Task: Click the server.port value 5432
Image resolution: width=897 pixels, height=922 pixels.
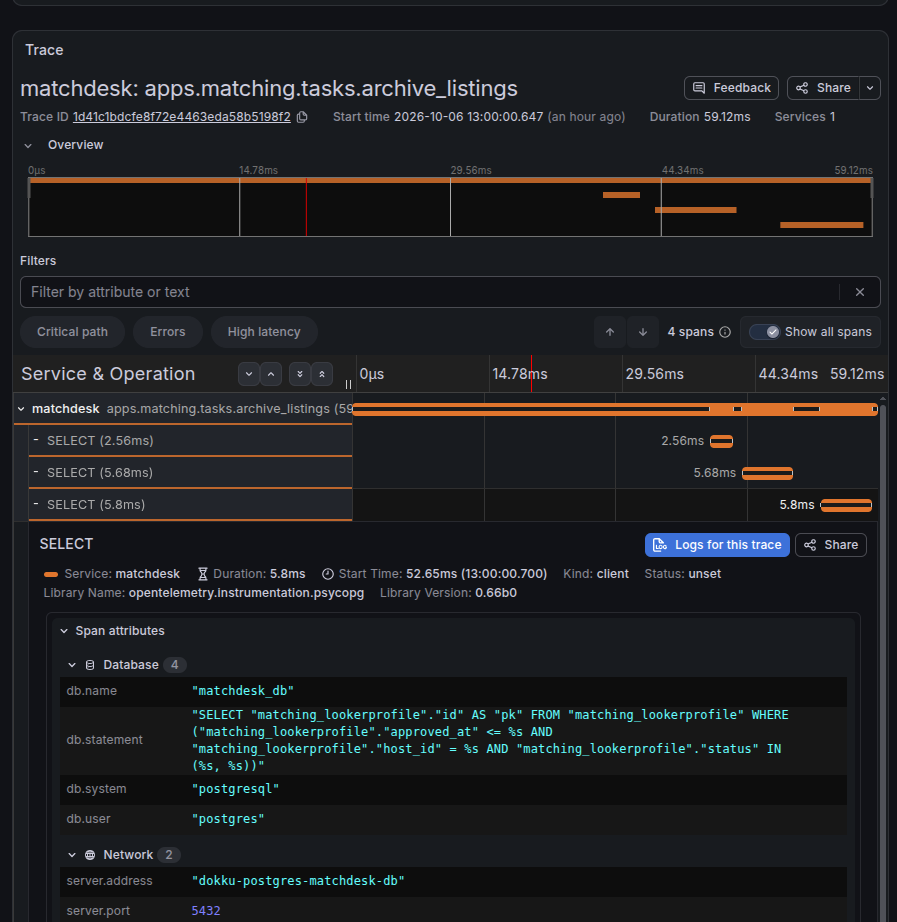Action: pyautogui.click(x=206, y=911)
